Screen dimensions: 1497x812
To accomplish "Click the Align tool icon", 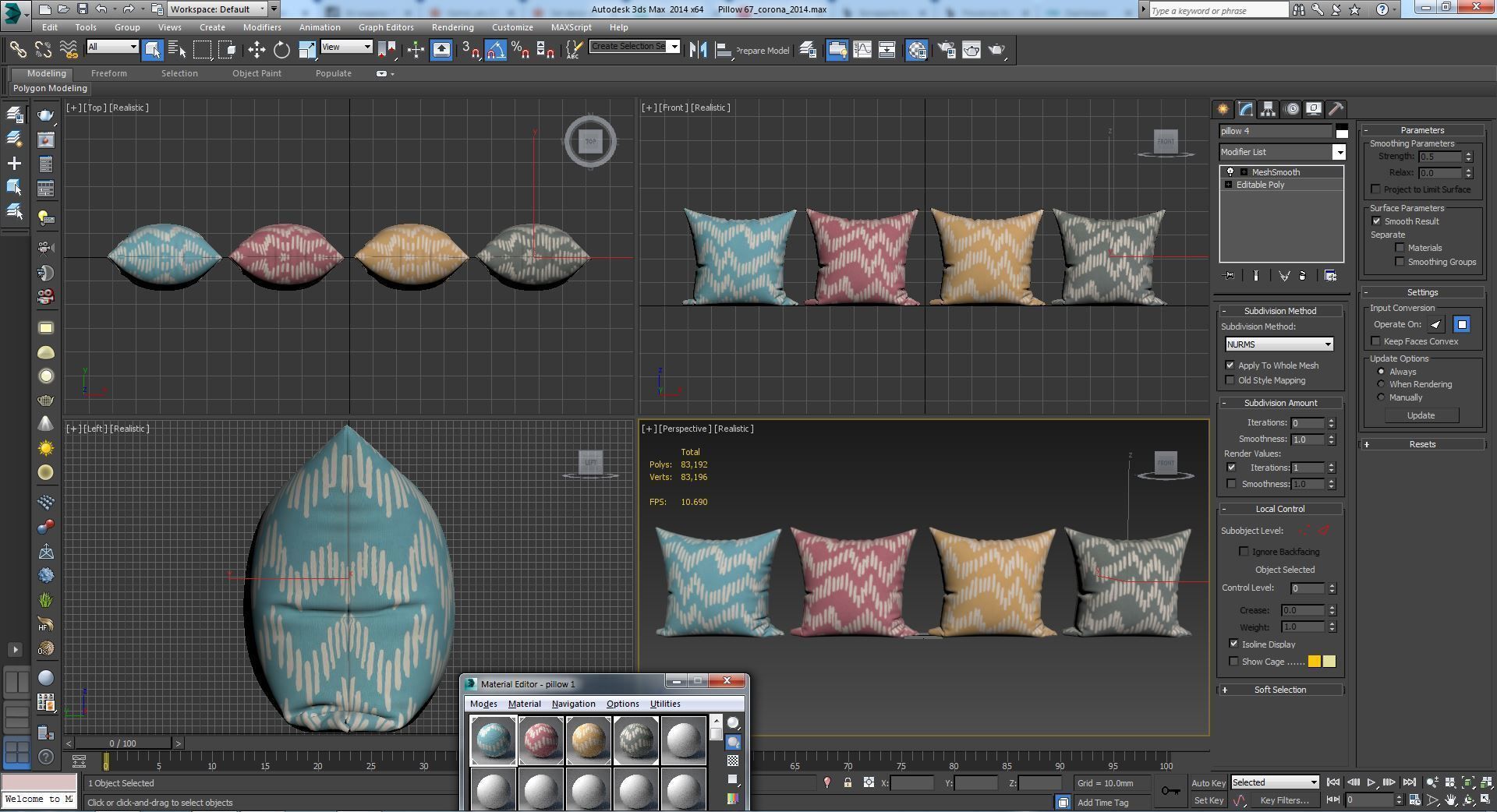I will pyautogui.click(x=724, y=50).
